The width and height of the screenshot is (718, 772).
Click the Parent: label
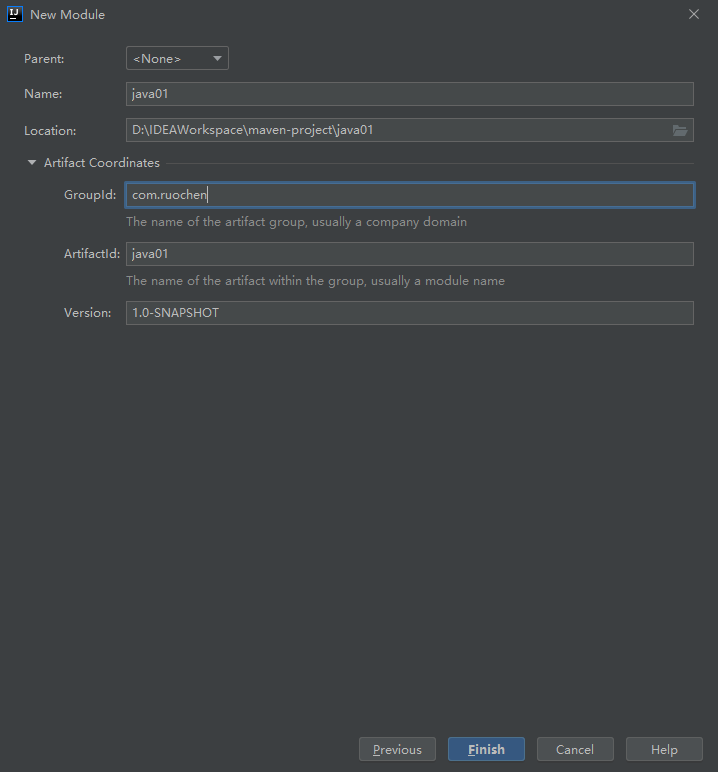tap(44, 59)
